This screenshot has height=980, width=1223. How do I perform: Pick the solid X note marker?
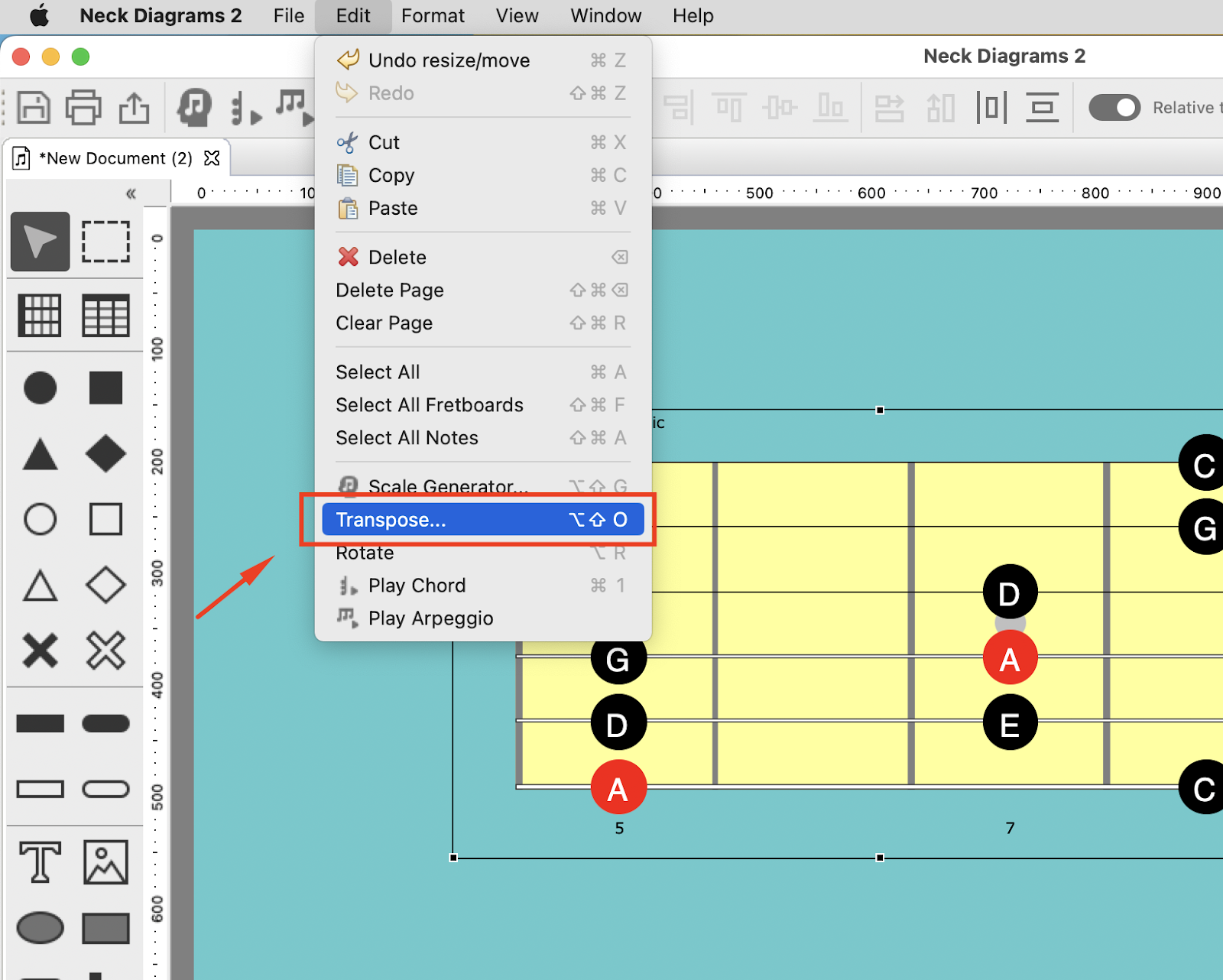pyautogui.click(x=40, y=651)
